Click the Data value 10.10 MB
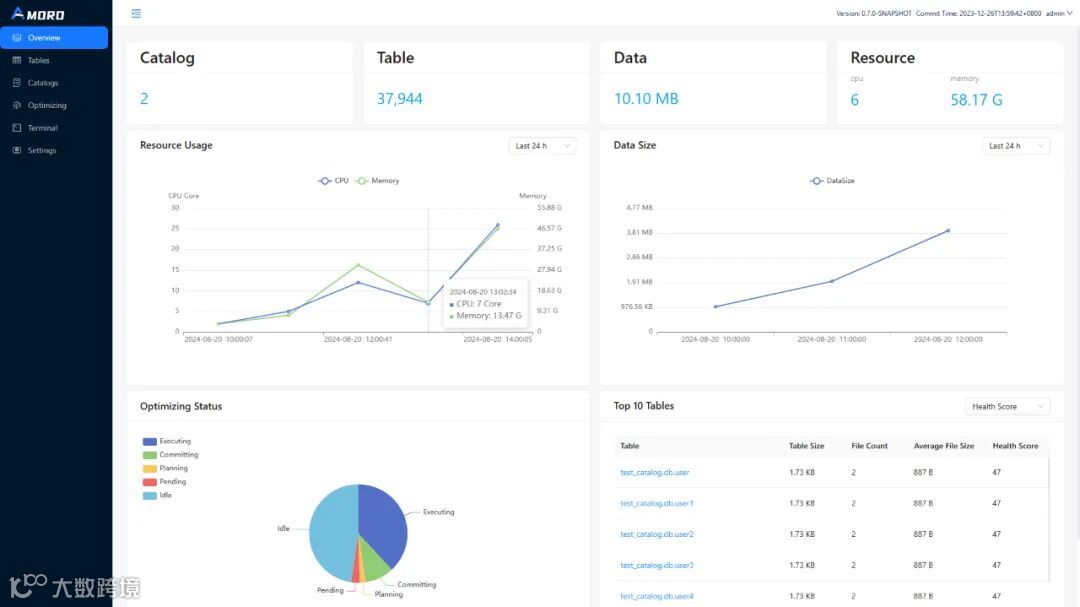This screenshot has width=1080, height=607. (646, 99)
